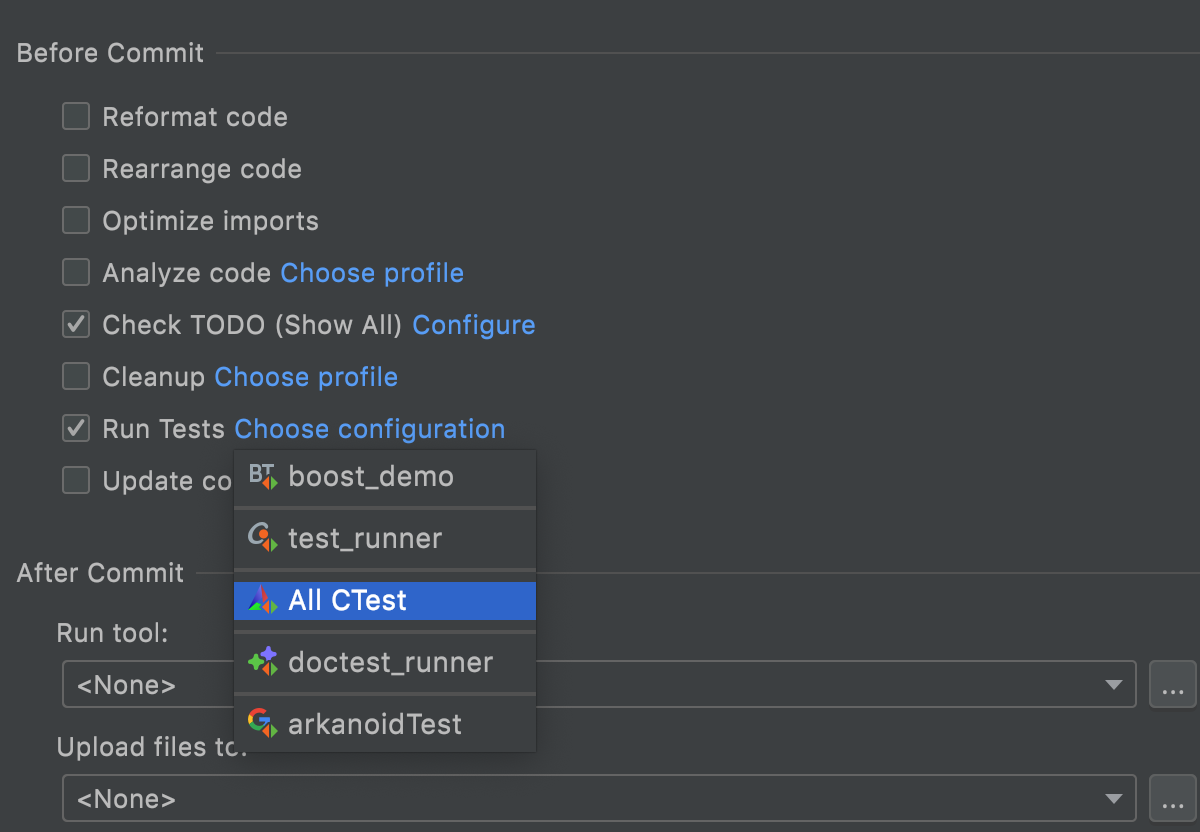Open the Run tool dropdown arrow
Viewport: 1200px width, 832px height.
pos(1113,685)
